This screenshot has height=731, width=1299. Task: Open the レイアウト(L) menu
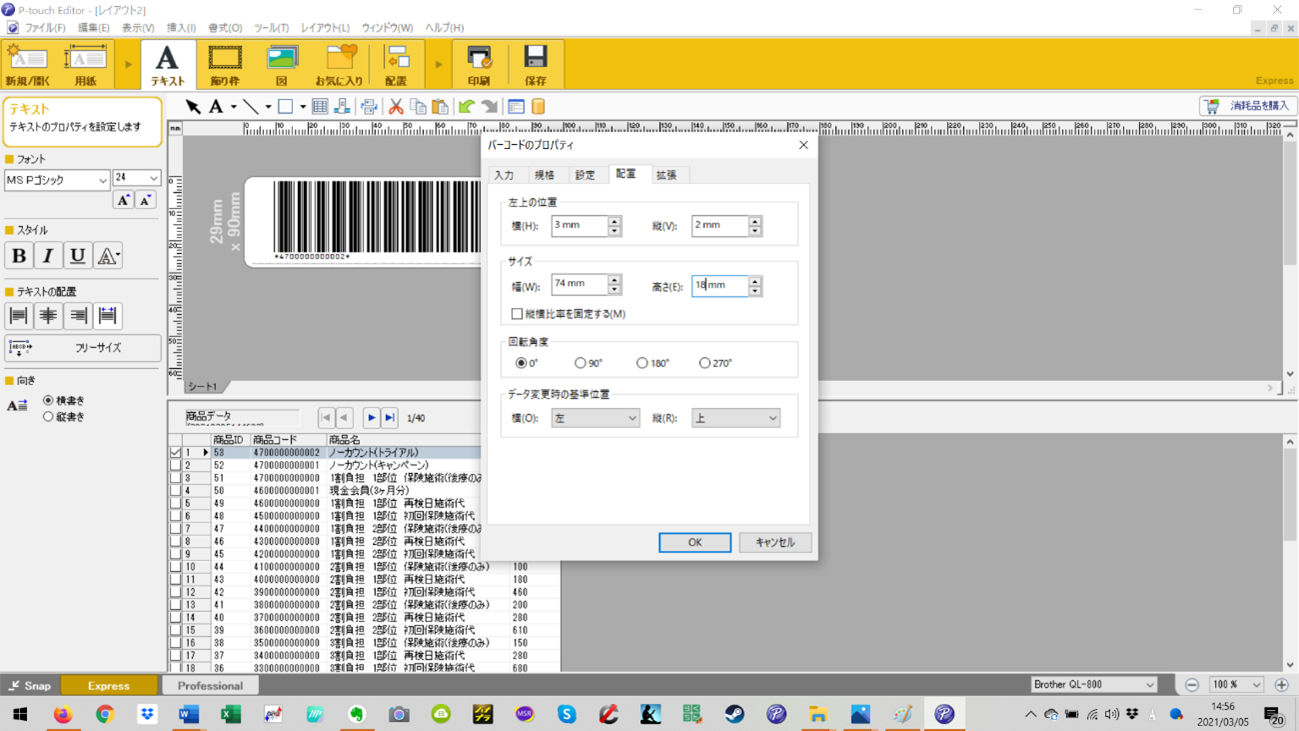click(325, 28)
